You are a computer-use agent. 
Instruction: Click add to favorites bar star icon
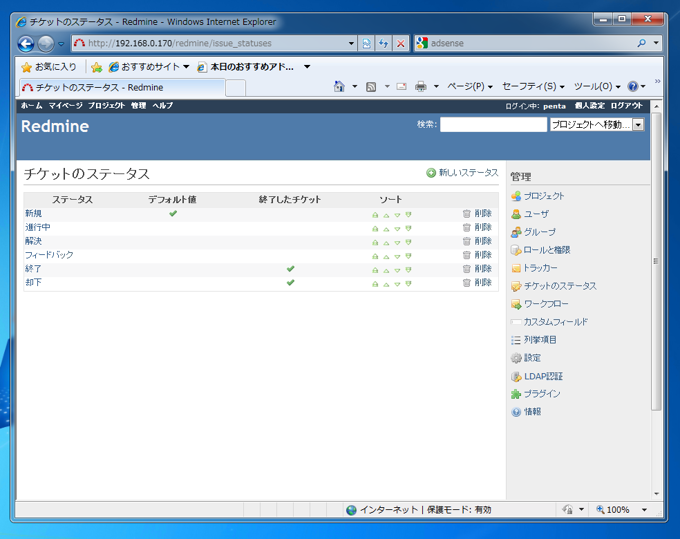(x=97, y=67)
